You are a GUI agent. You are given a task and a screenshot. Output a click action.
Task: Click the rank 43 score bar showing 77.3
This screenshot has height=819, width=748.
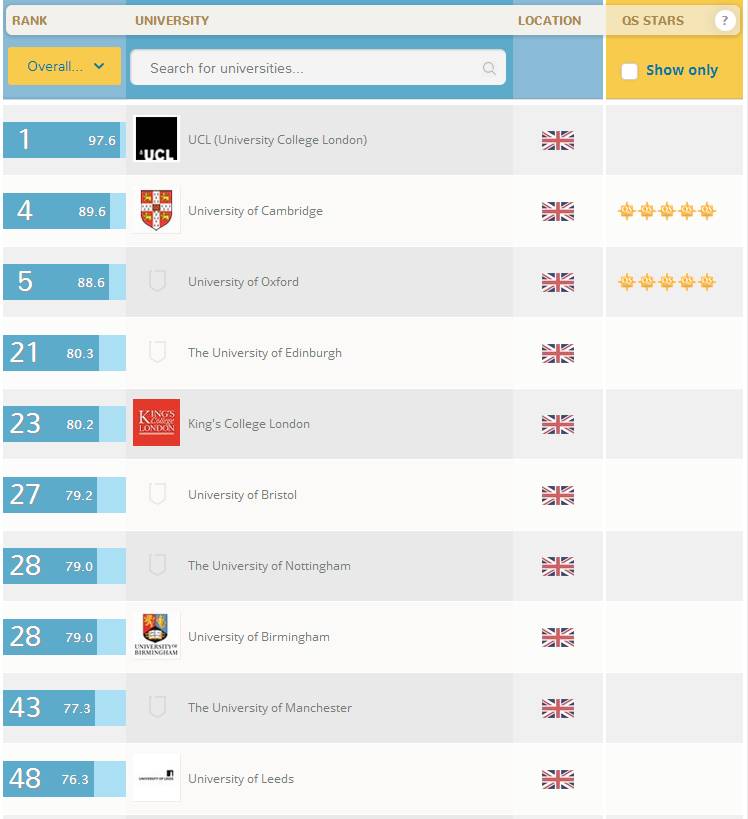click(64, 708)
